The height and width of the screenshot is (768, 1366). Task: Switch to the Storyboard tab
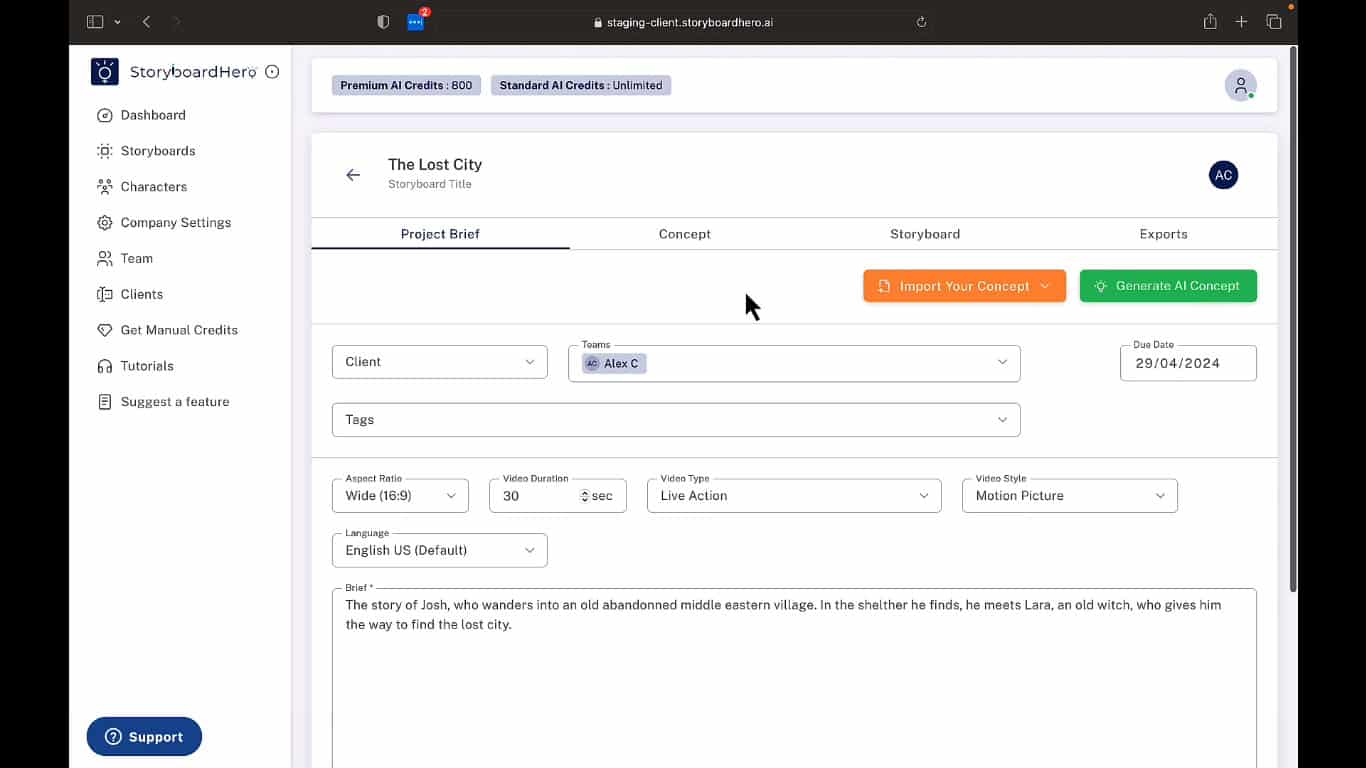(x=925, y=234)
